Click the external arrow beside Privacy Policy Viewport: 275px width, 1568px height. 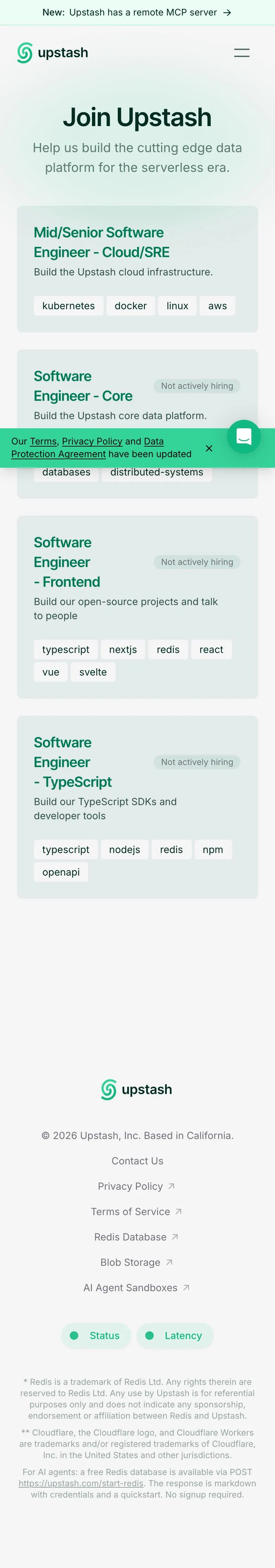pyautogui.click(x=171, y=1186)
